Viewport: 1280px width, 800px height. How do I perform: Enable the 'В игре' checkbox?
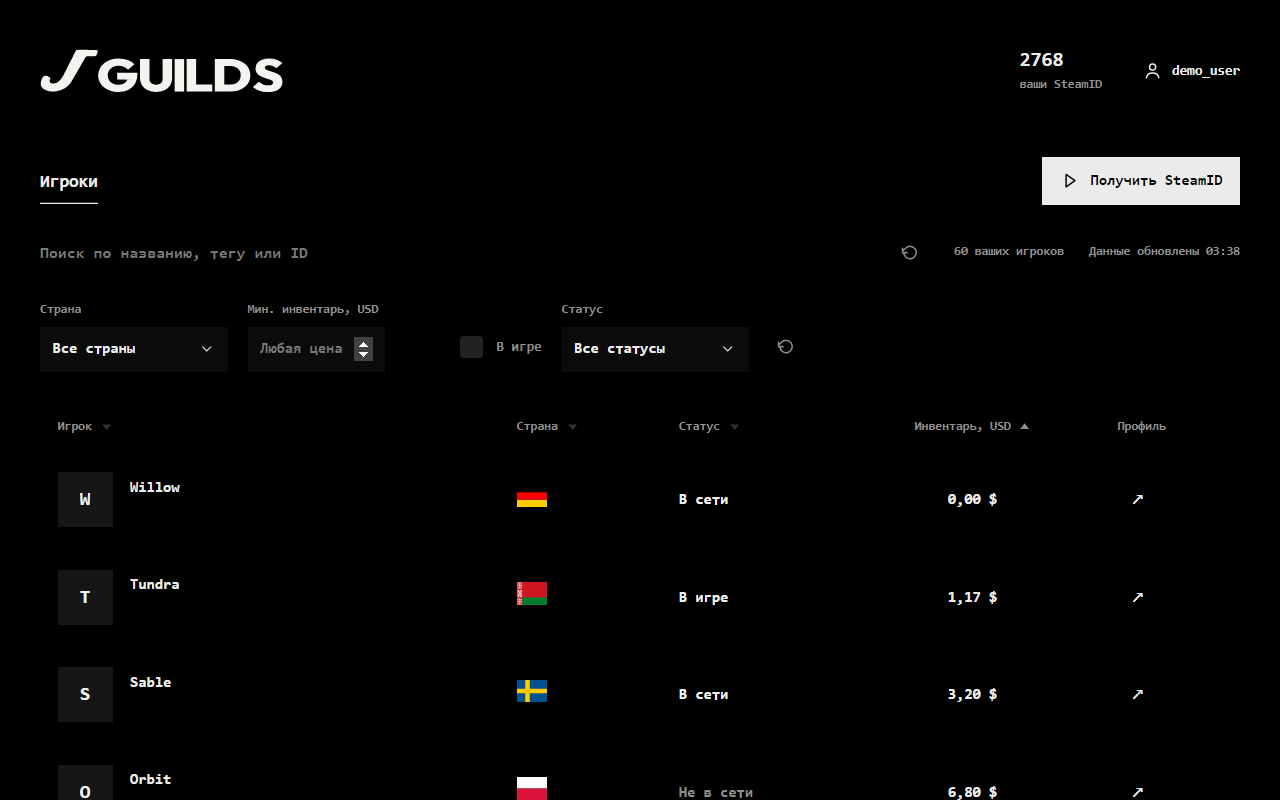pos(471,347)
